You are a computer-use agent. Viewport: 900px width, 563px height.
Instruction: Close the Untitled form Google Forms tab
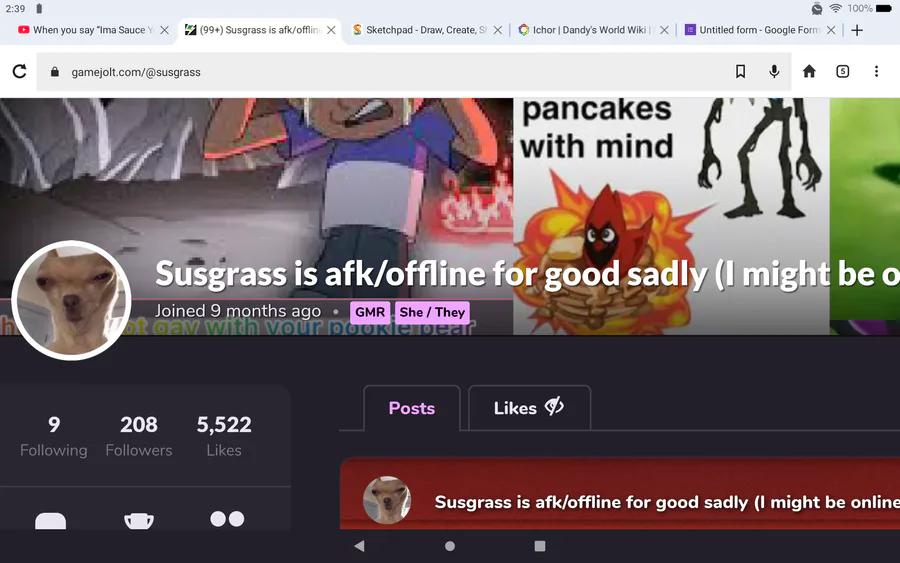[x=831, y=30]
